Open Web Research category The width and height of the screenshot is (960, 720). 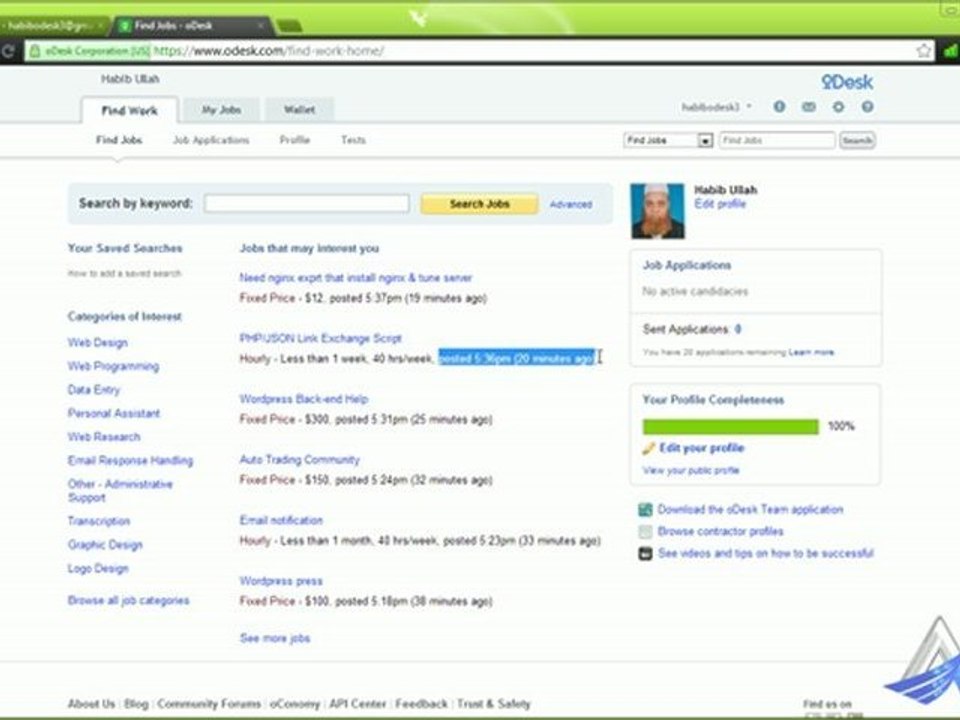[x=104, y=437]
